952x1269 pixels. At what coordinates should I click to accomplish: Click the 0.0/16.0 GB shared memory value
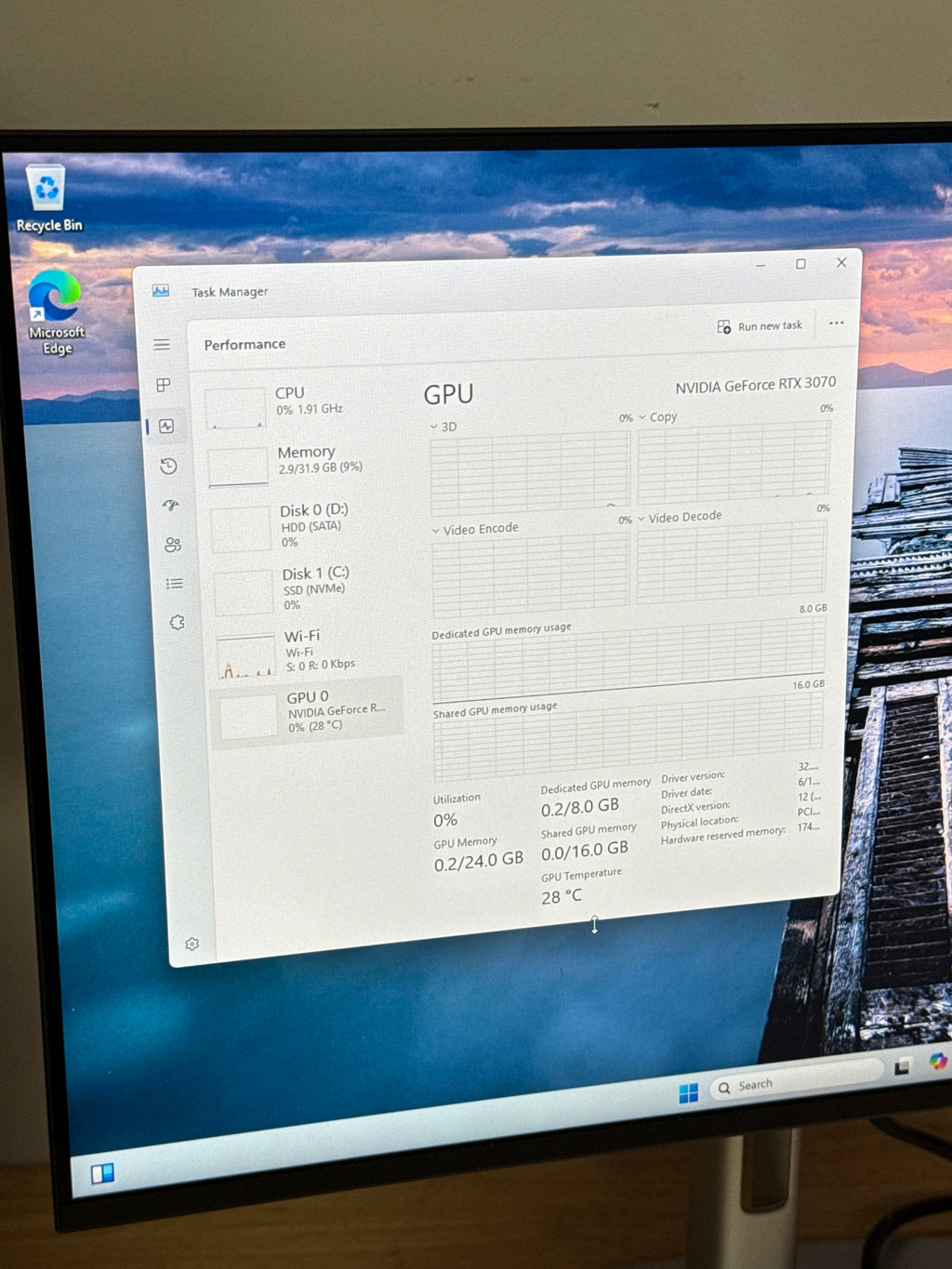585,850
